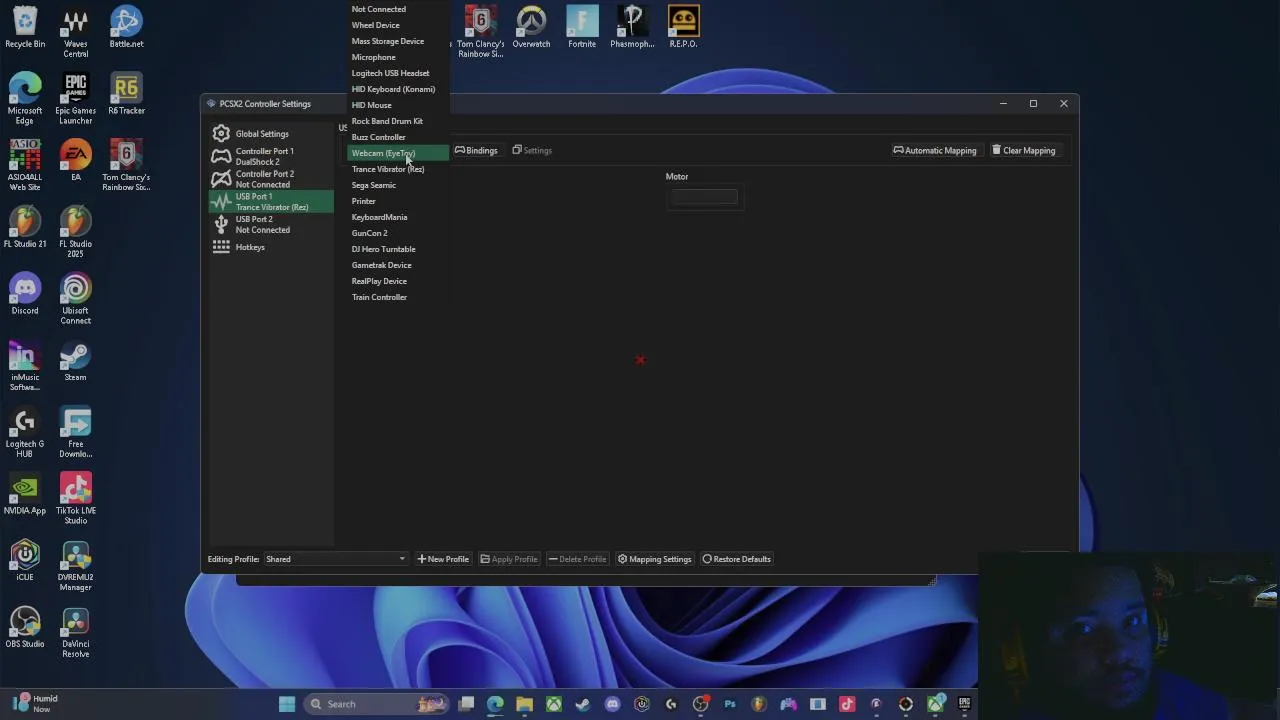Select Trance Vibrator (Rez) in dropdown list
The image size is (1280, 720).
pyautogui.click(x=398, y=169)
